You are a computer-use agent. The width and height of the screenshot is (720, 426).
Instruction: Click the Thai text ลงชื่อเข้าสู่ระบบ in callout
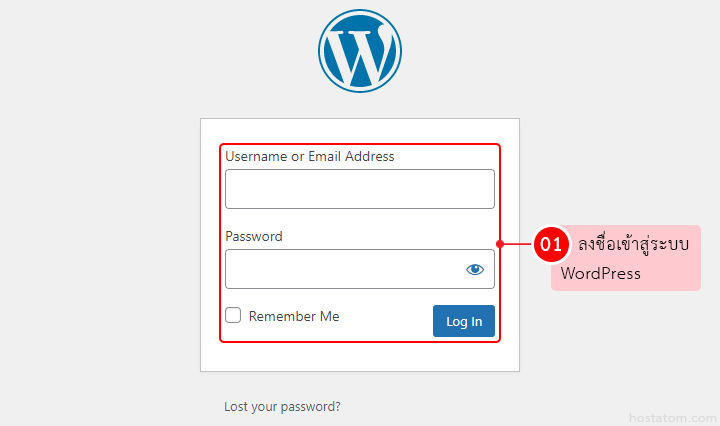tap(634, 244)
